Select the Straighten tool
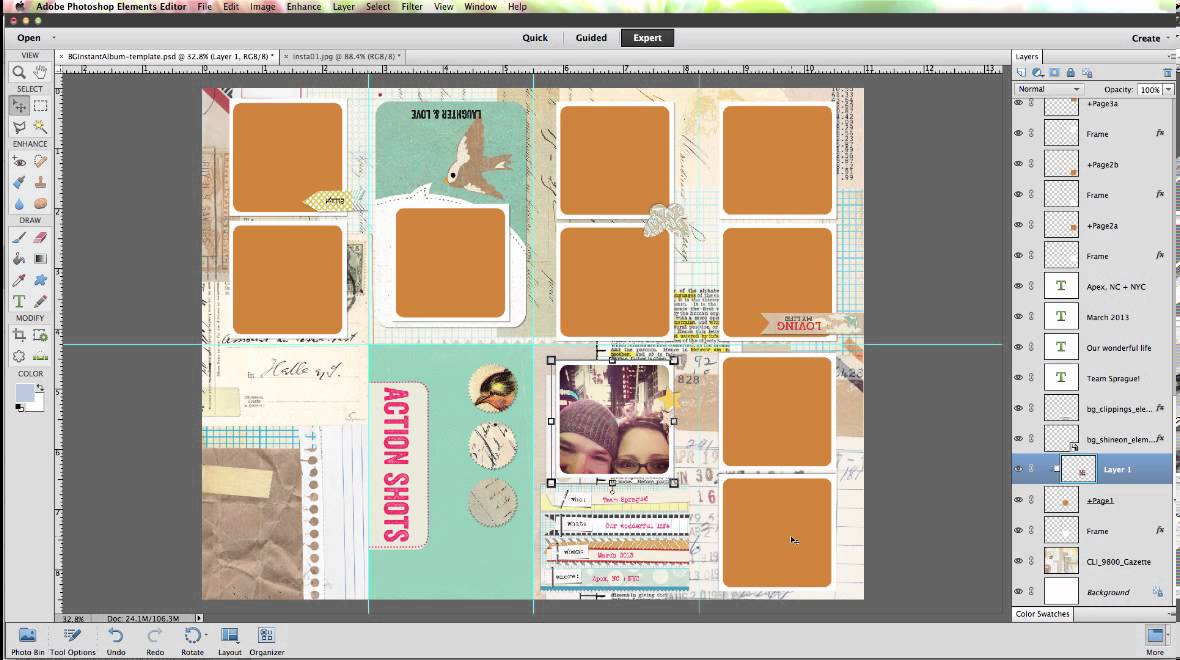This screenshot has height=660, width=1180. coord(40,356)
